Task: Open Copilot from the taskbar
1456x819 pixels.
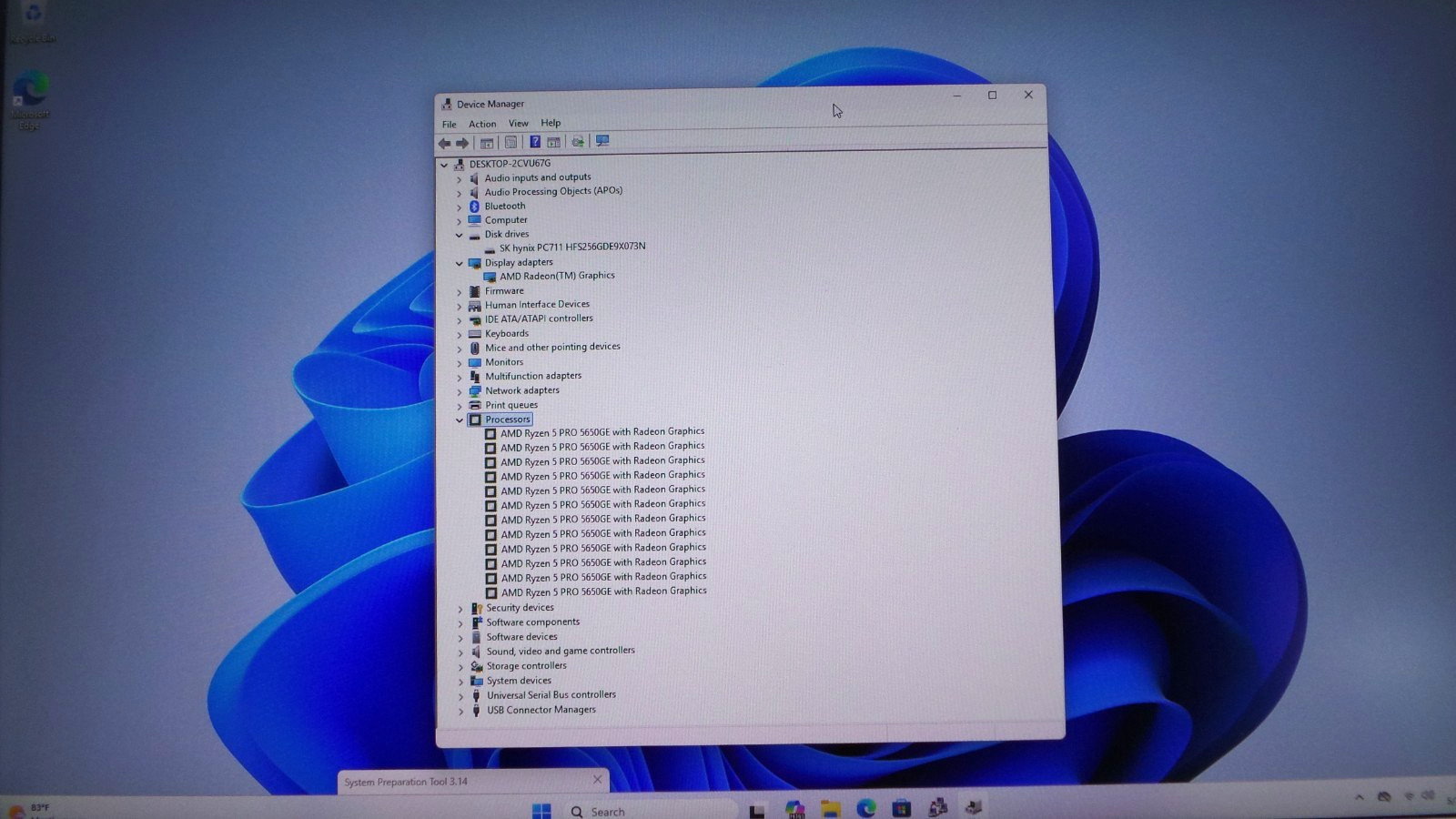Action: tap(794, 809)
